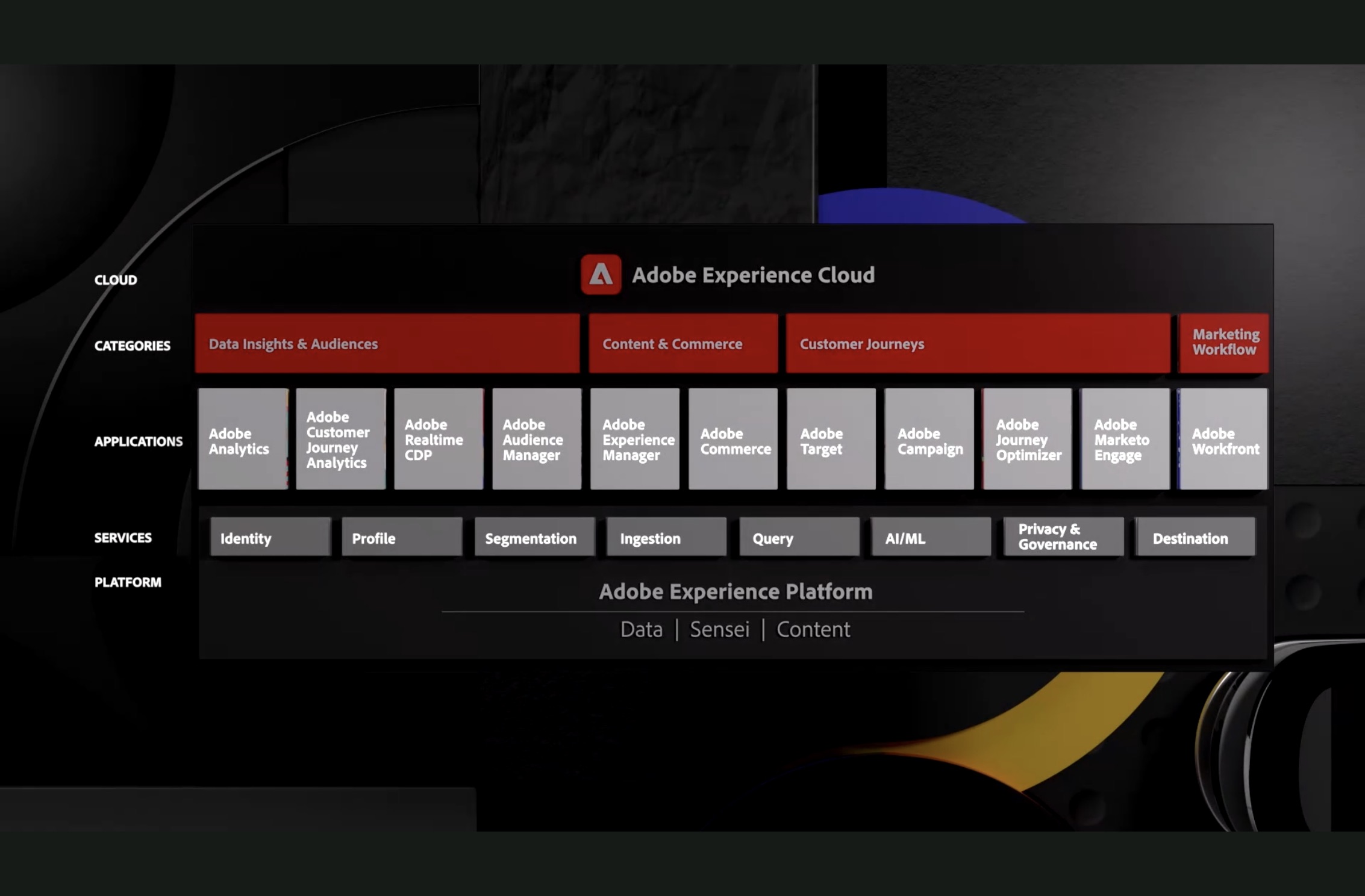Click the Adobe Experience Cloud logo icon
1365x896 pixels.
click(601, 275)
